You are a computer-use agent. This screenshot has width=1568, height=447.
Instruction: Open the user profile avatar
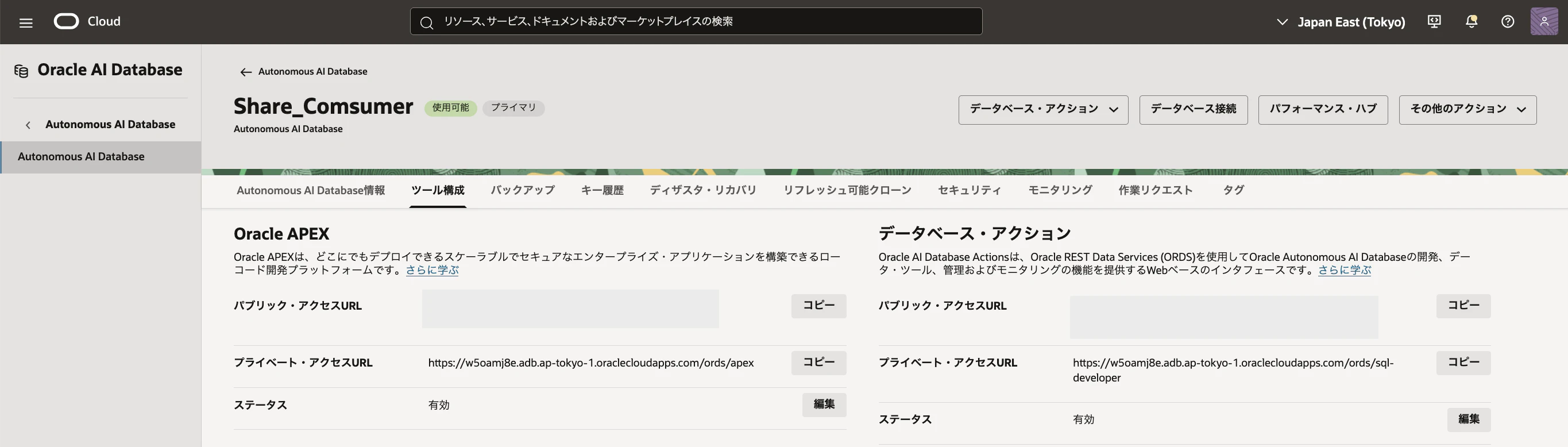(x=1544, y=21)
